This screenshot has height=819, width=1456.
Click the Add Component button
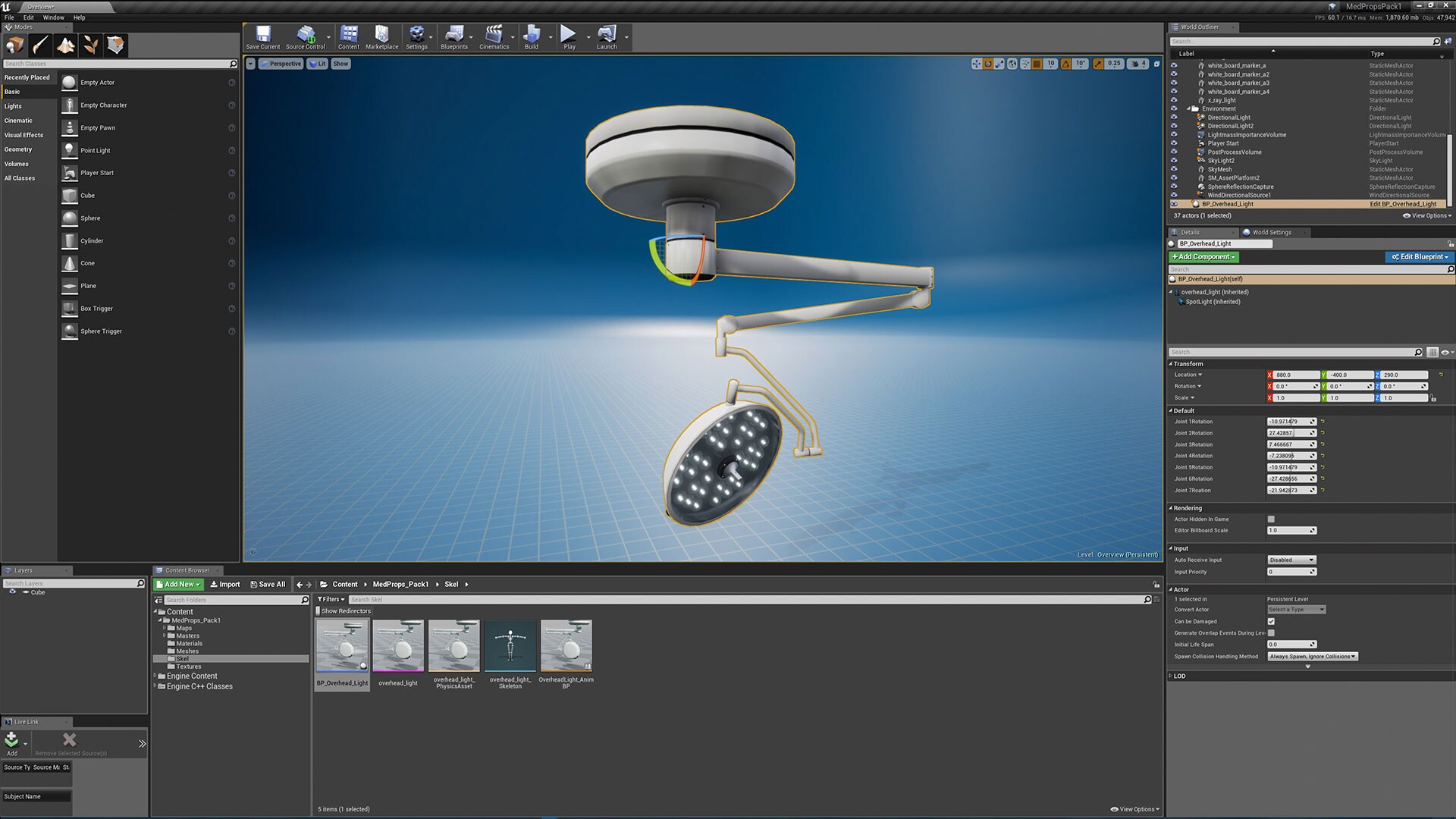pos(1203,257)
